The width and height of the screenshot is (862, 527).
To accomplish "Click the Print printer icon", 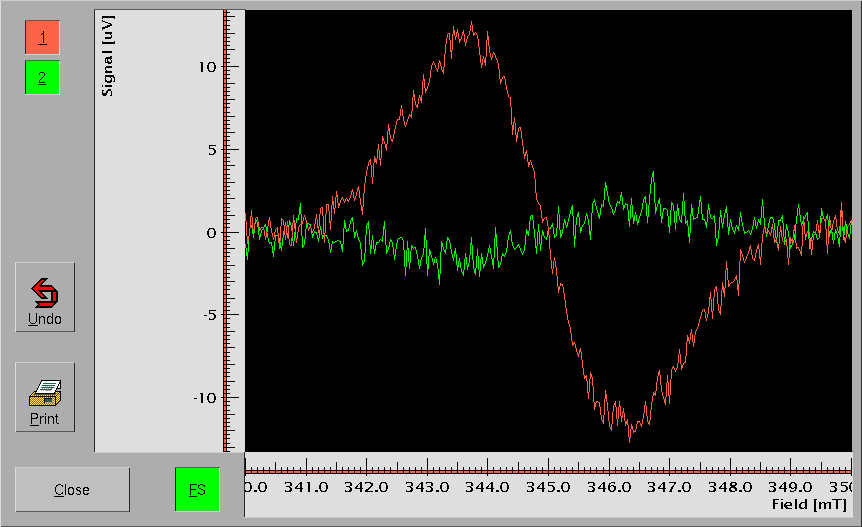I will tap(44, 392).
